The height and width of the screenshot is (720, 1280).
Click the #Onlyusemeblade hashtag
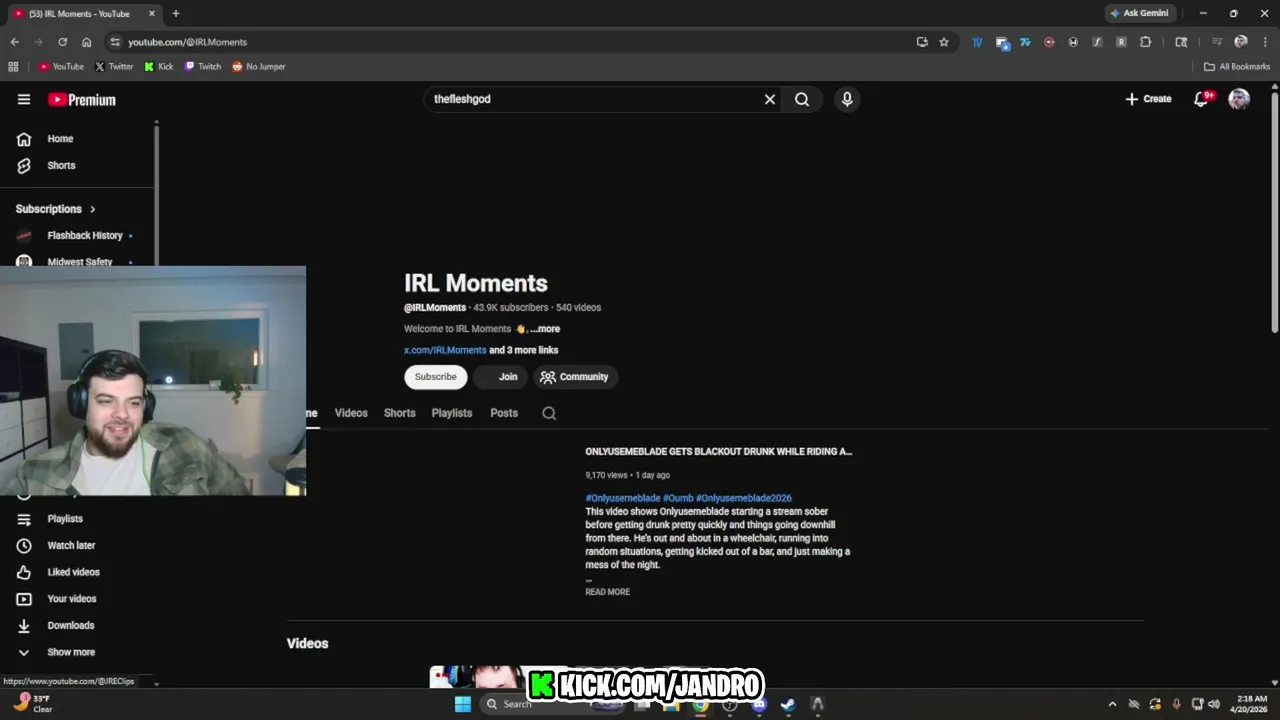(622, 498)
